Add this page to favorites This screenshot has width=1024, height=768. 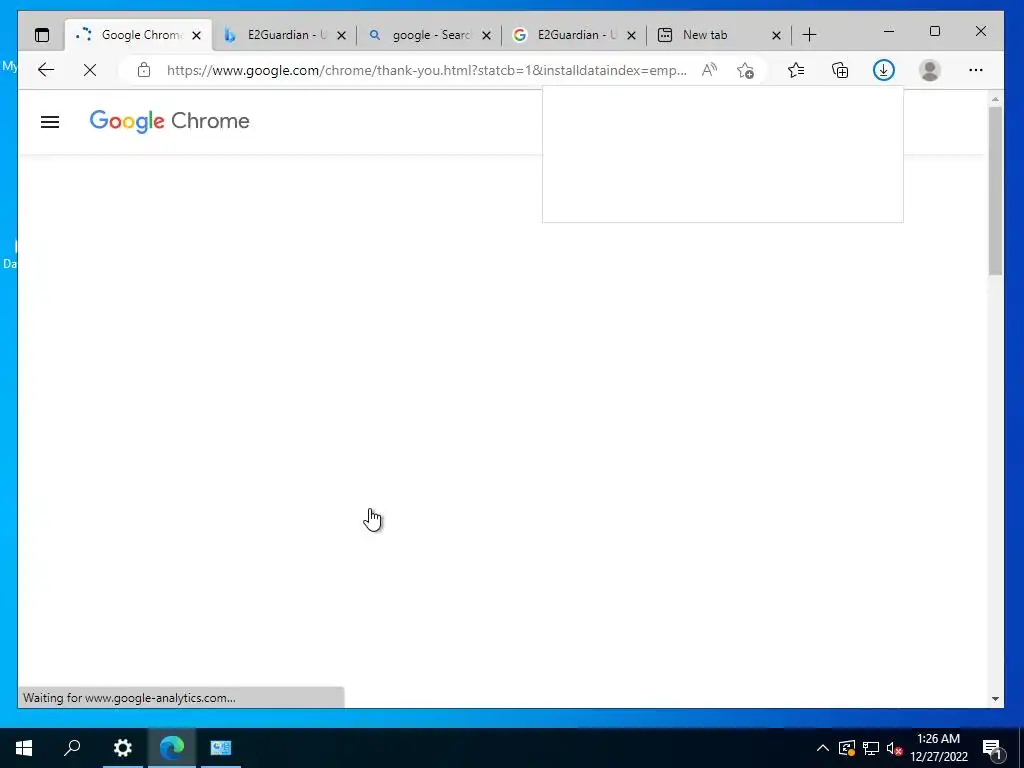745,70
